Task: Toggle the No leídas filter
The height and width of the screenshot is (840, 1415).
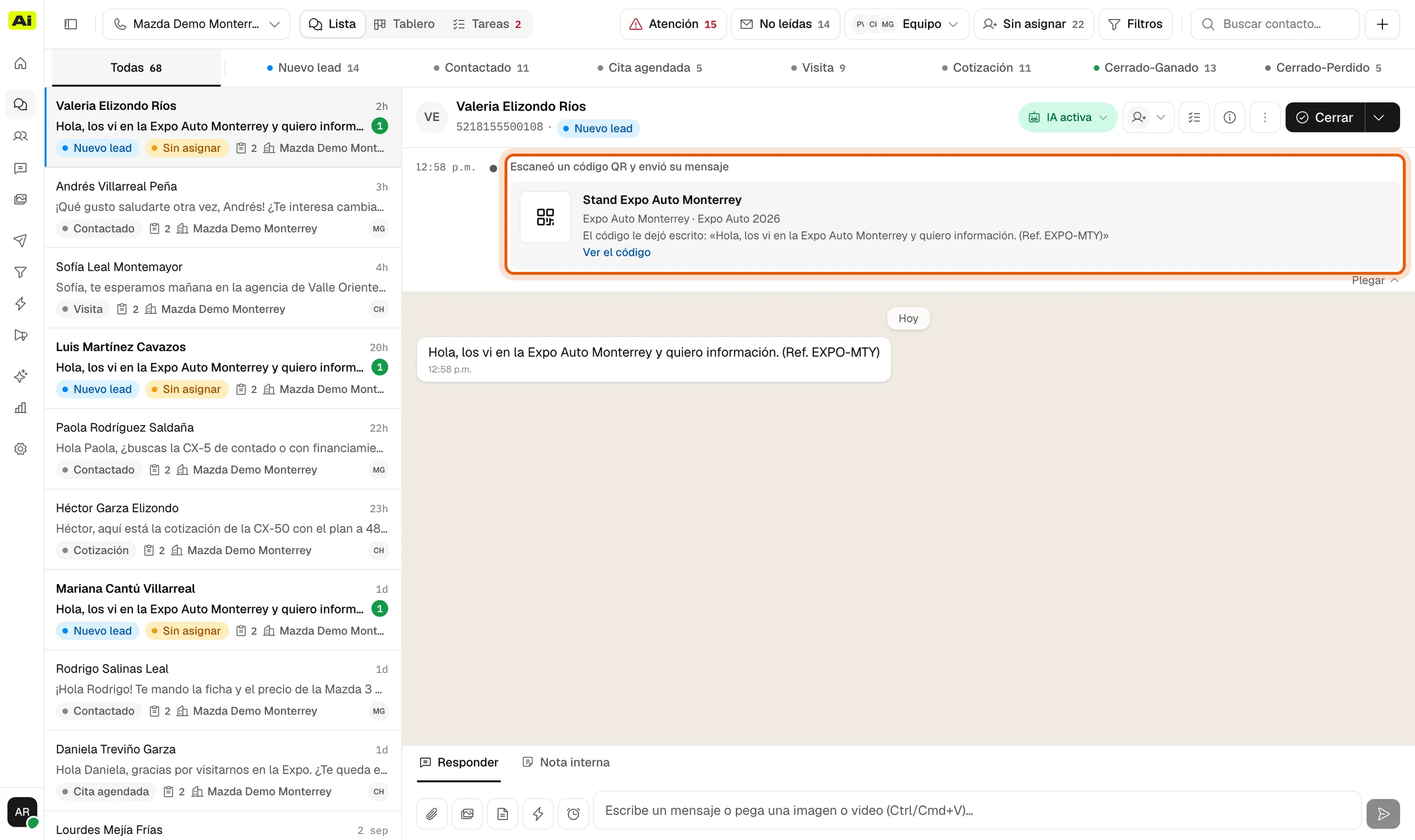Action: 785,24
